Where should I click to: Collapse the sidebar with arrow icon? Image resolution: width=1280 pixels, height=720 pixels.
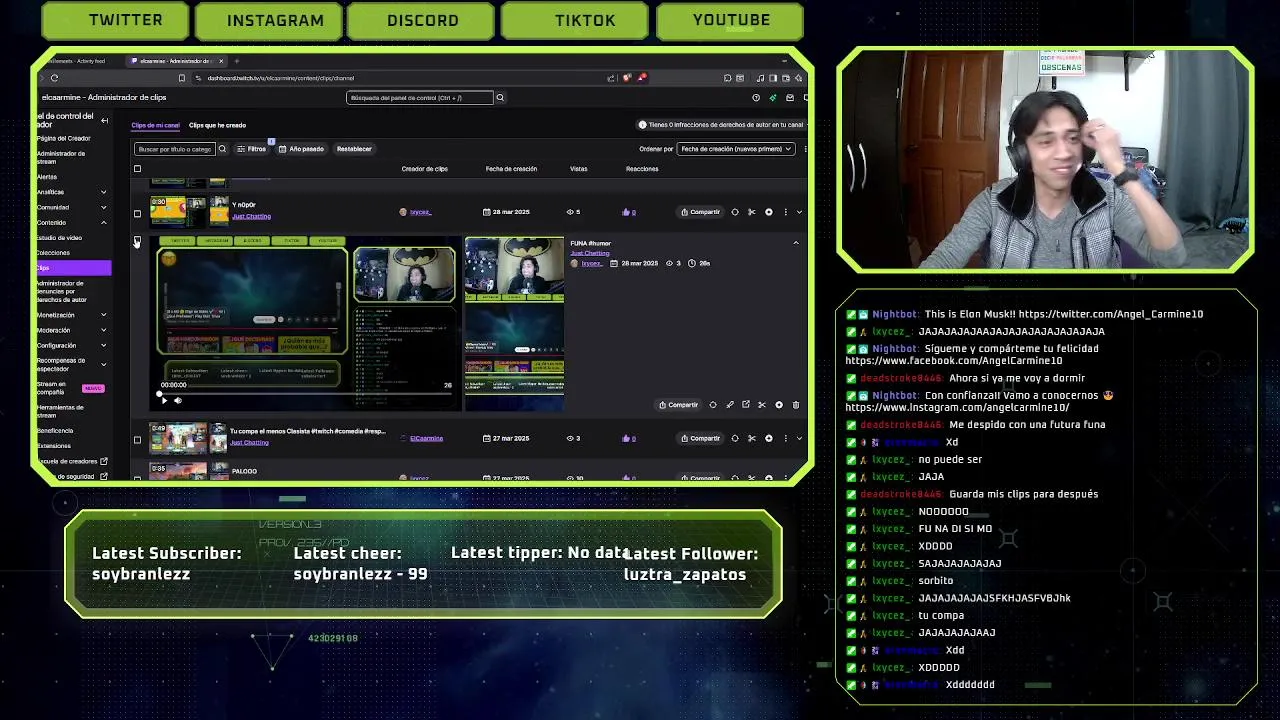point(104,120)
